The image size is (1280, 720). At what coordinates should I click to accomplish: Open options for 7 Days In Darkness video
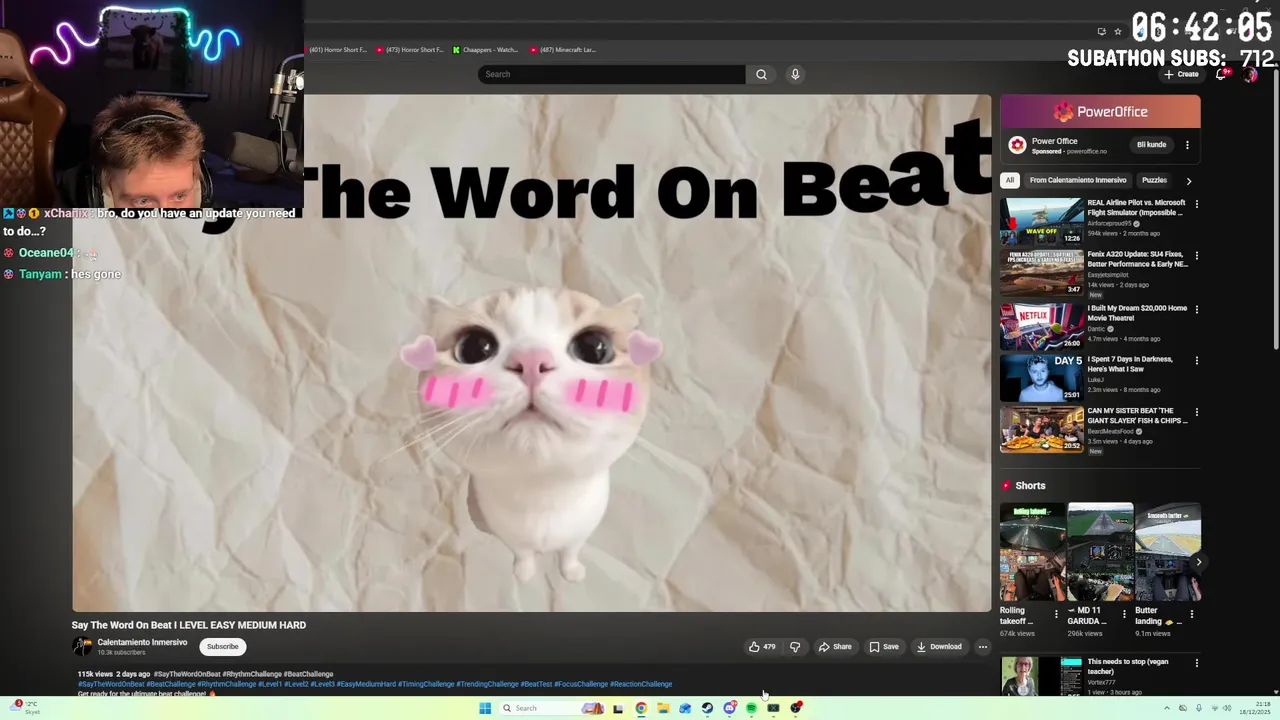(1196, 360)
